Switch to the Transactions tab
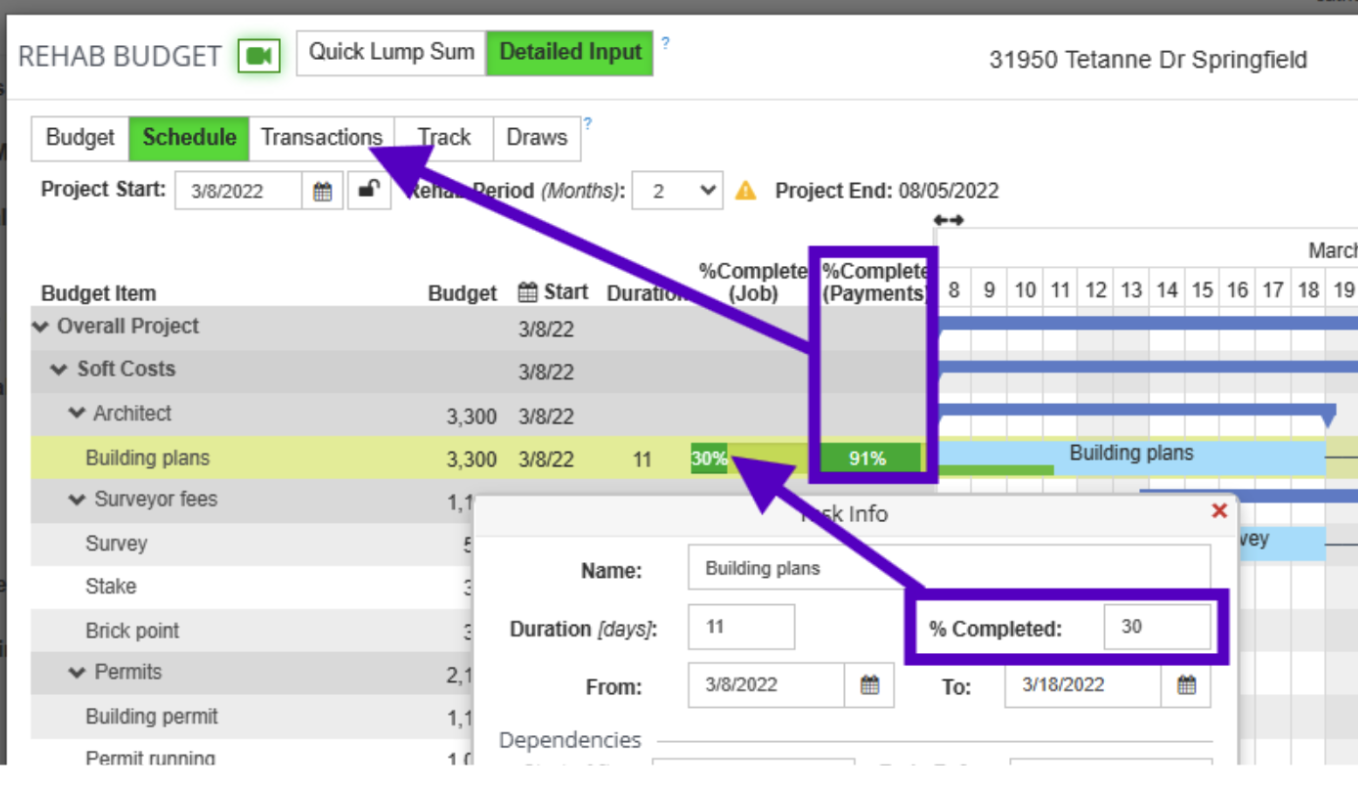The height and width of the screenshot is (788, 1358). pos(321,138)
